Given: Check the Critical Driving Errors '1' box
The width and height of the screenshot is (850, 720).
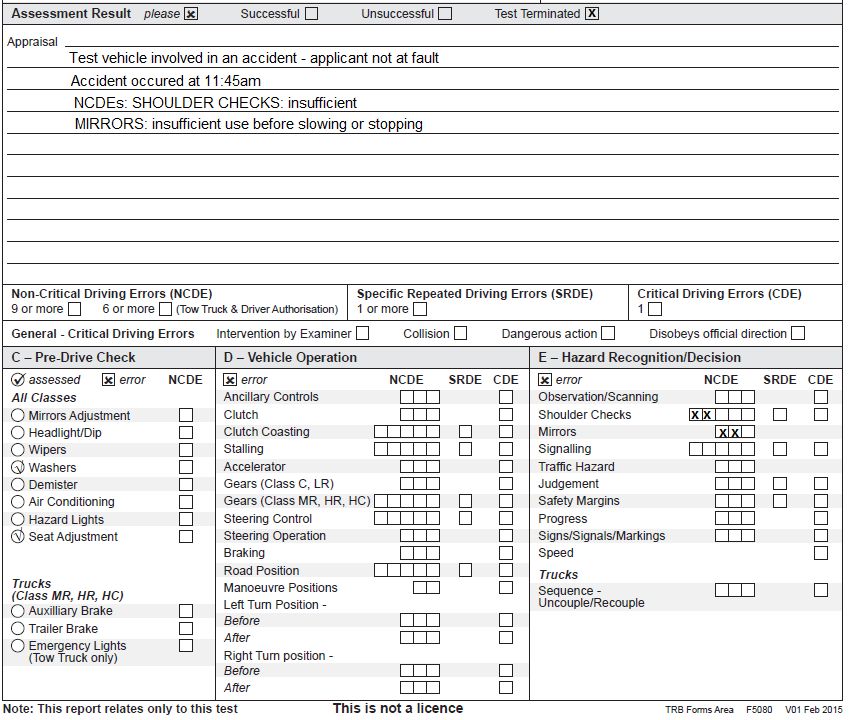Looking at the screenshot, I should [655, 309].
